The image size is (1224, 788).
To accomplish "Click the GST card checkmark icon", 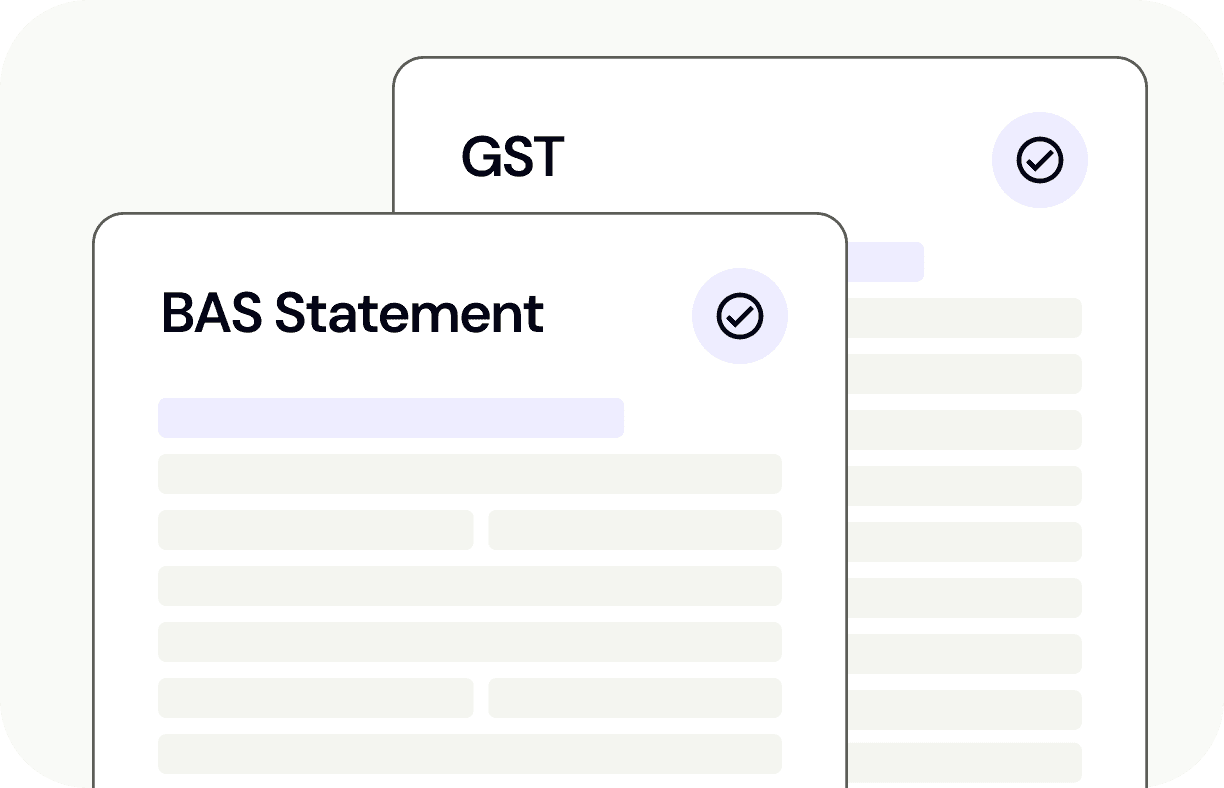I will (1039, 160).
